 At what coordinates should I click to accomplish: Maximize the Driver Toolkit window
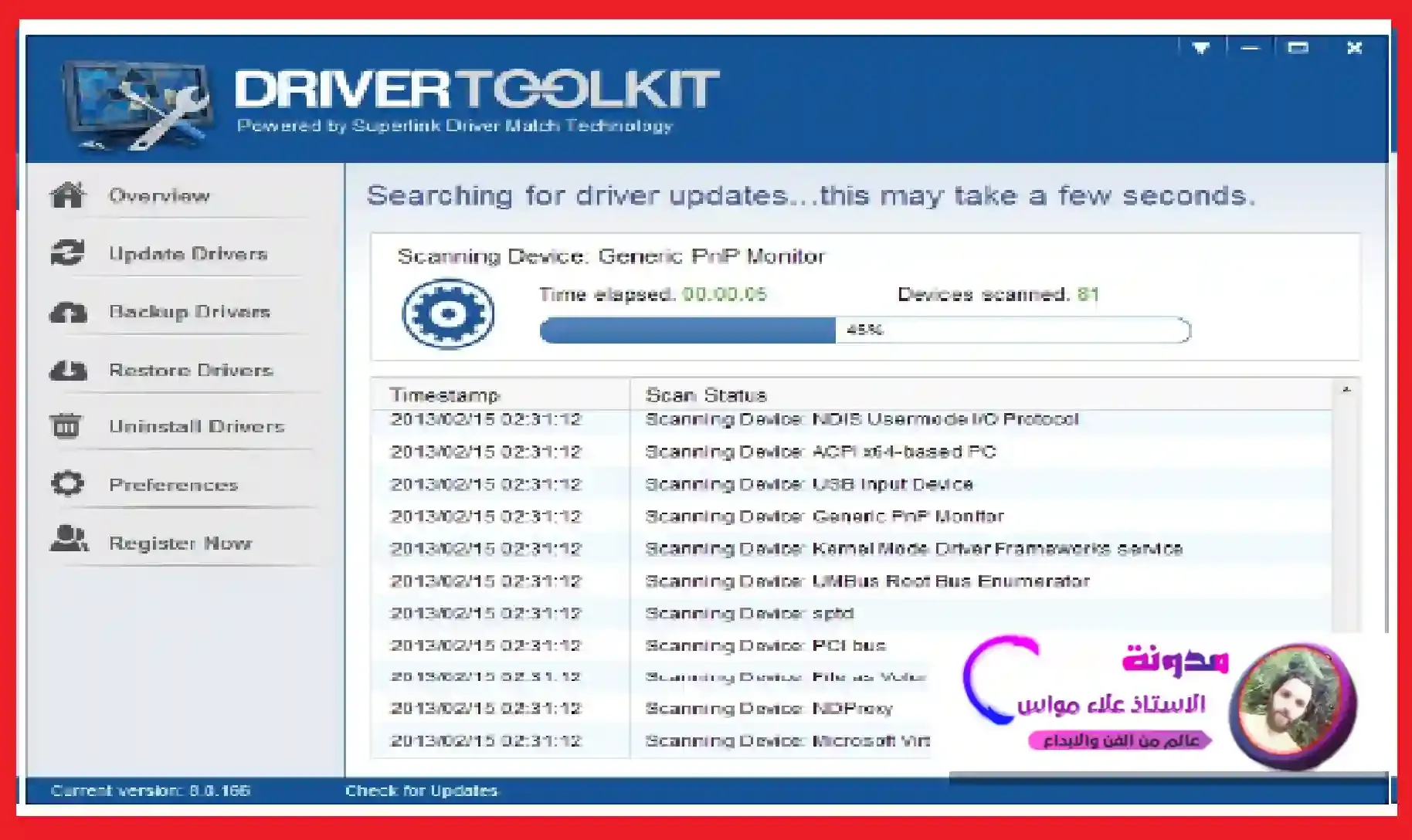pyautogui.click(x=1298, y=48)
